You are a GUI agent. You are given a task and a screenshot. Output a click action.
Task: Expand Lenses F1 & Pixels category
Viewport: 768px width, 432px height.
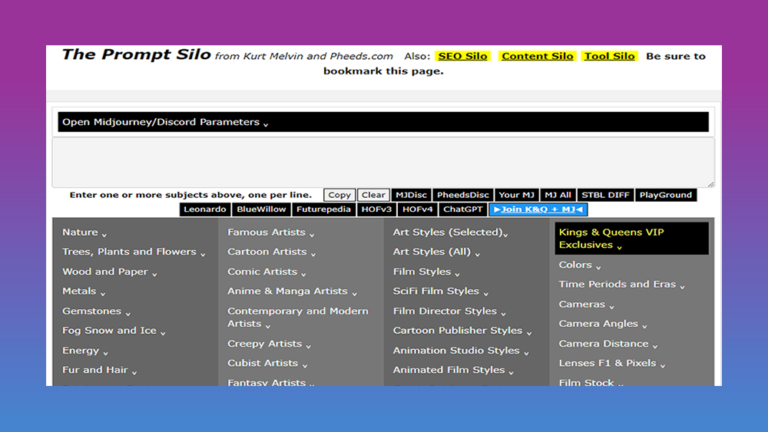(x=612, y=363)
